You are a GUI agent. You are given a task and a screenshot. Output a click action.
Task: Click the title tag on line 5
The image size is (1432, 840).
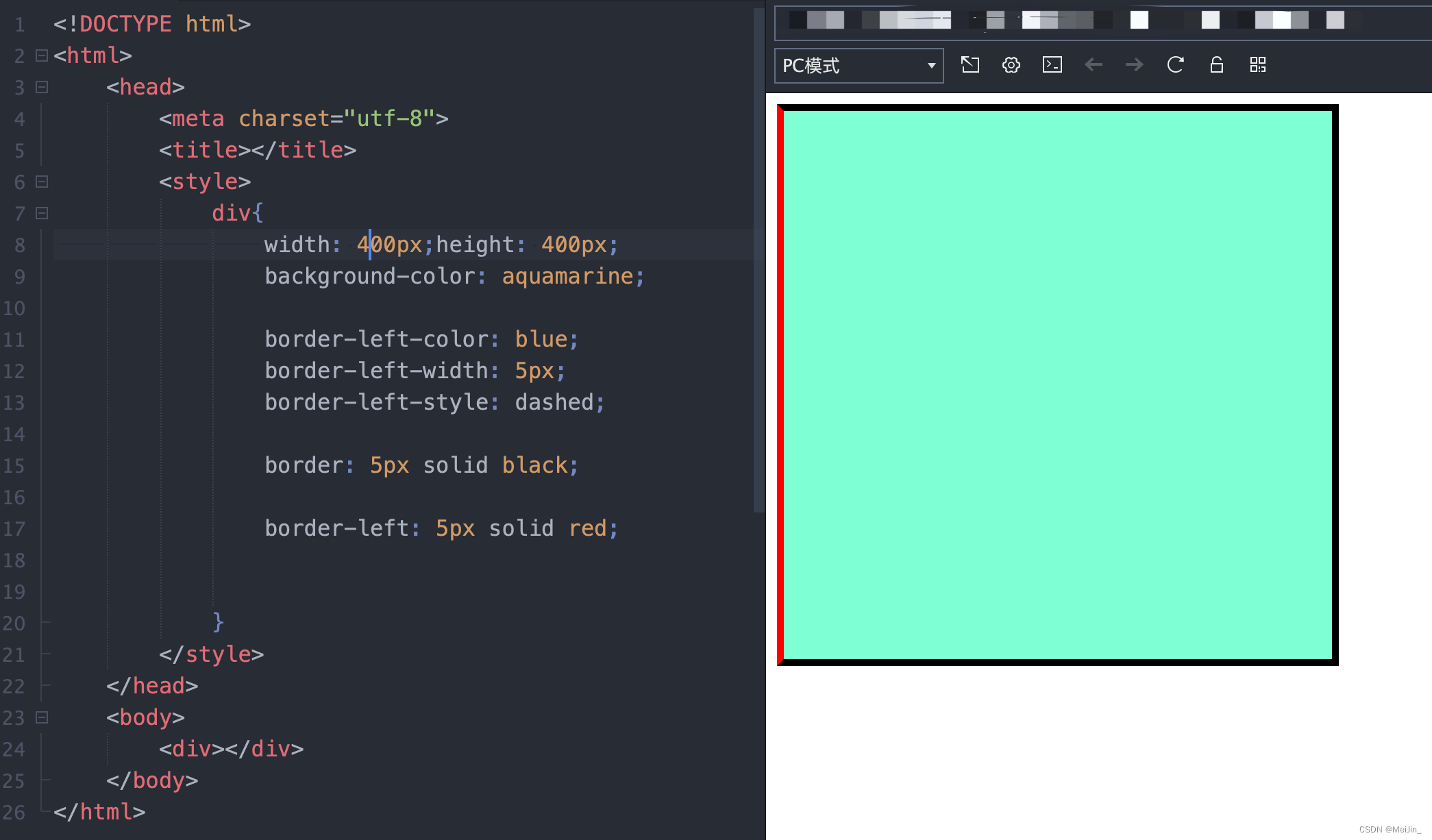click(258, 150)
